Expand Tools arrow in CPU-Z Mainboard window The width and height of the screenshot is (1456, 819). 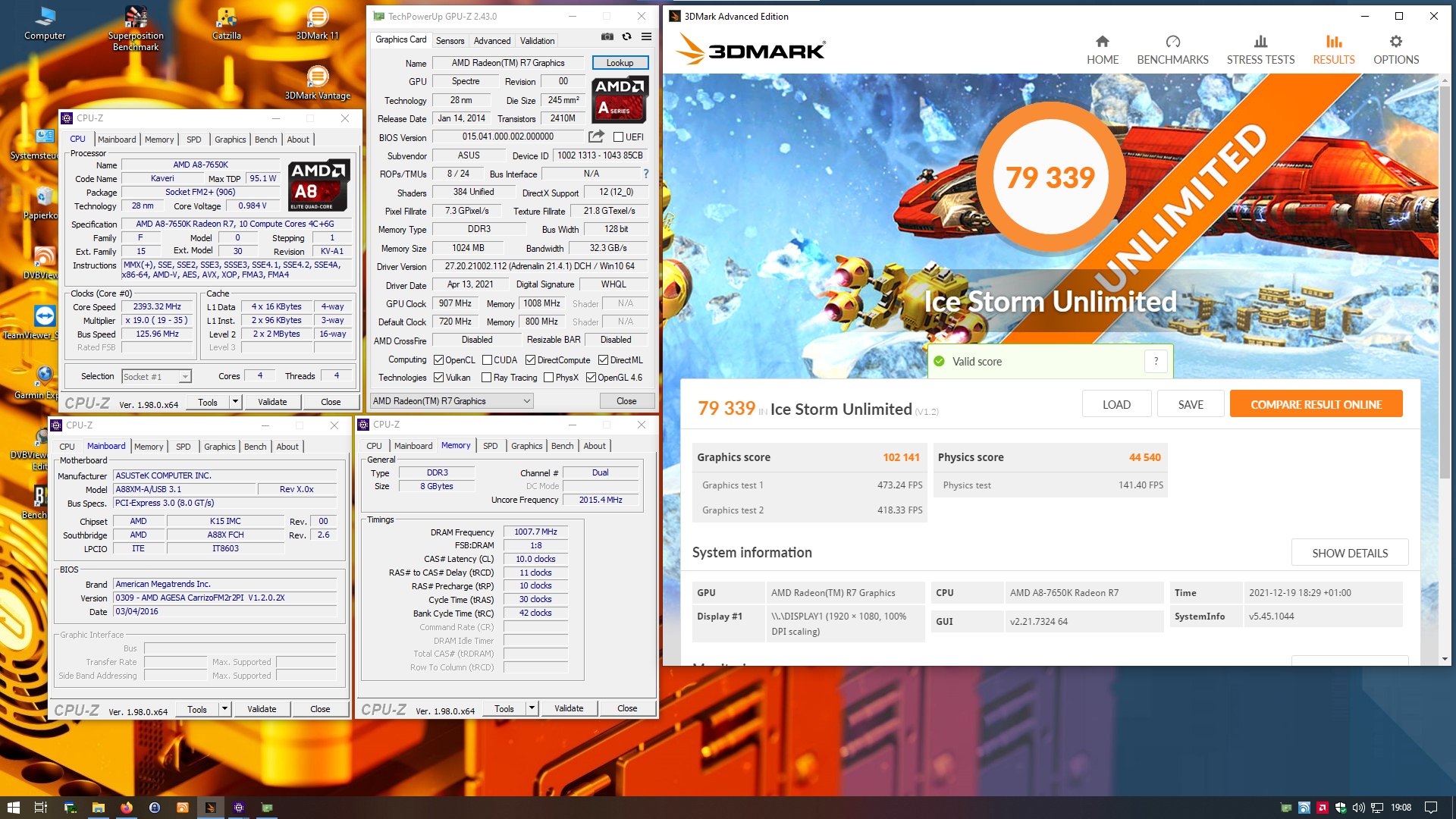224,709
